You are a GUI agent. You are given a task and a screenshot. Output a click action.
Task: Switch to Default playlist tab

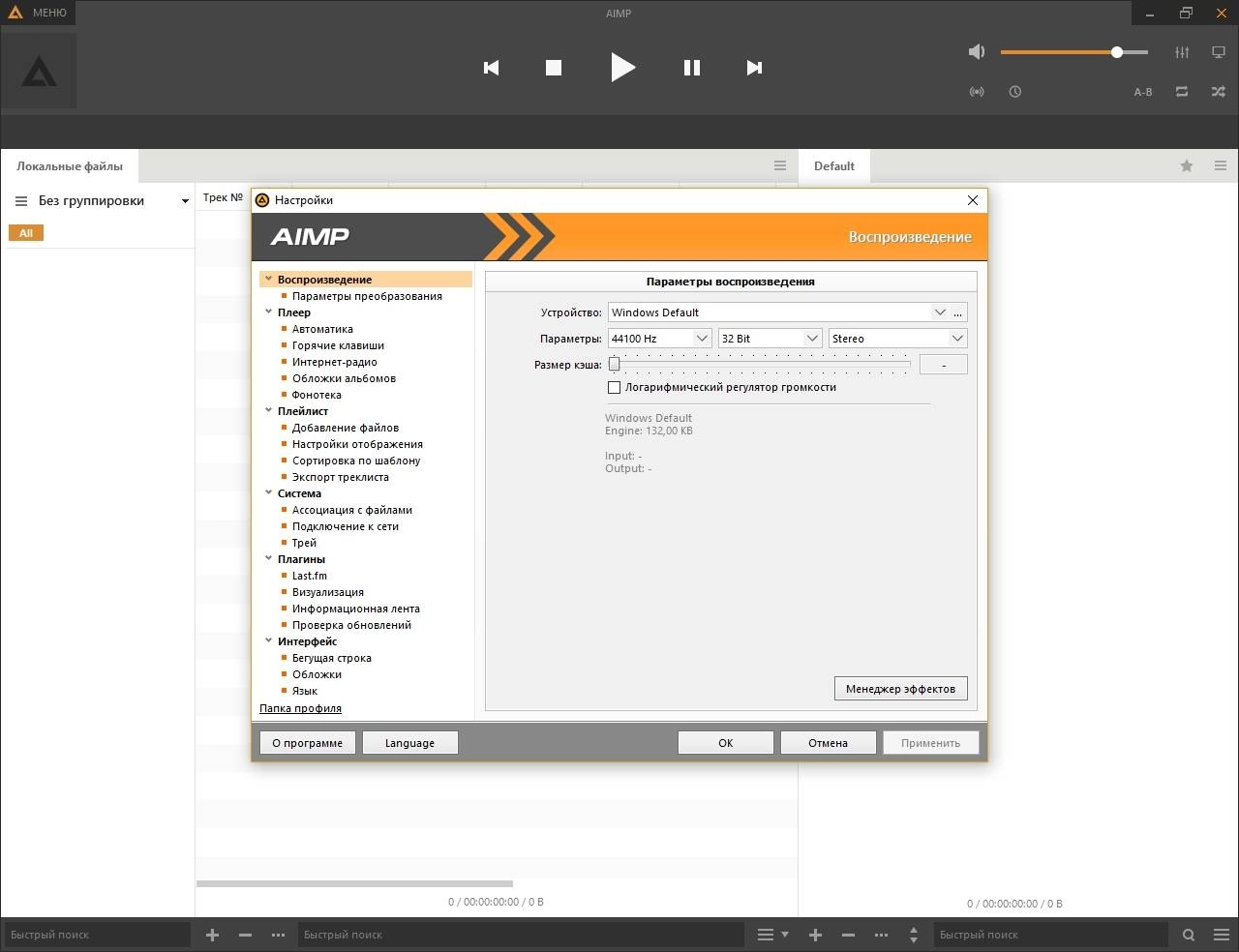pos(833,165)
